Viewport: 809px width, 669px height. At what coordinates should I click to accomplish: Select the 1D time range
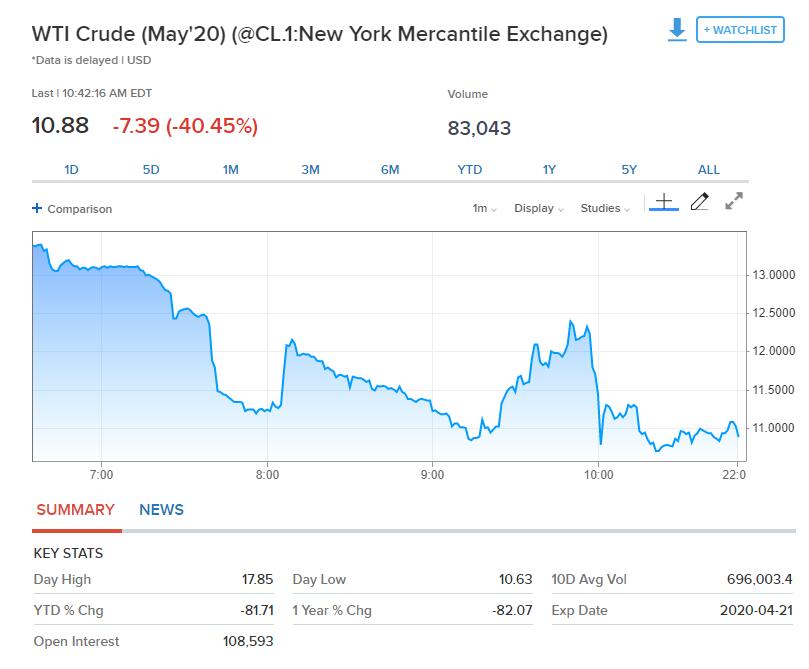[71, 170]
